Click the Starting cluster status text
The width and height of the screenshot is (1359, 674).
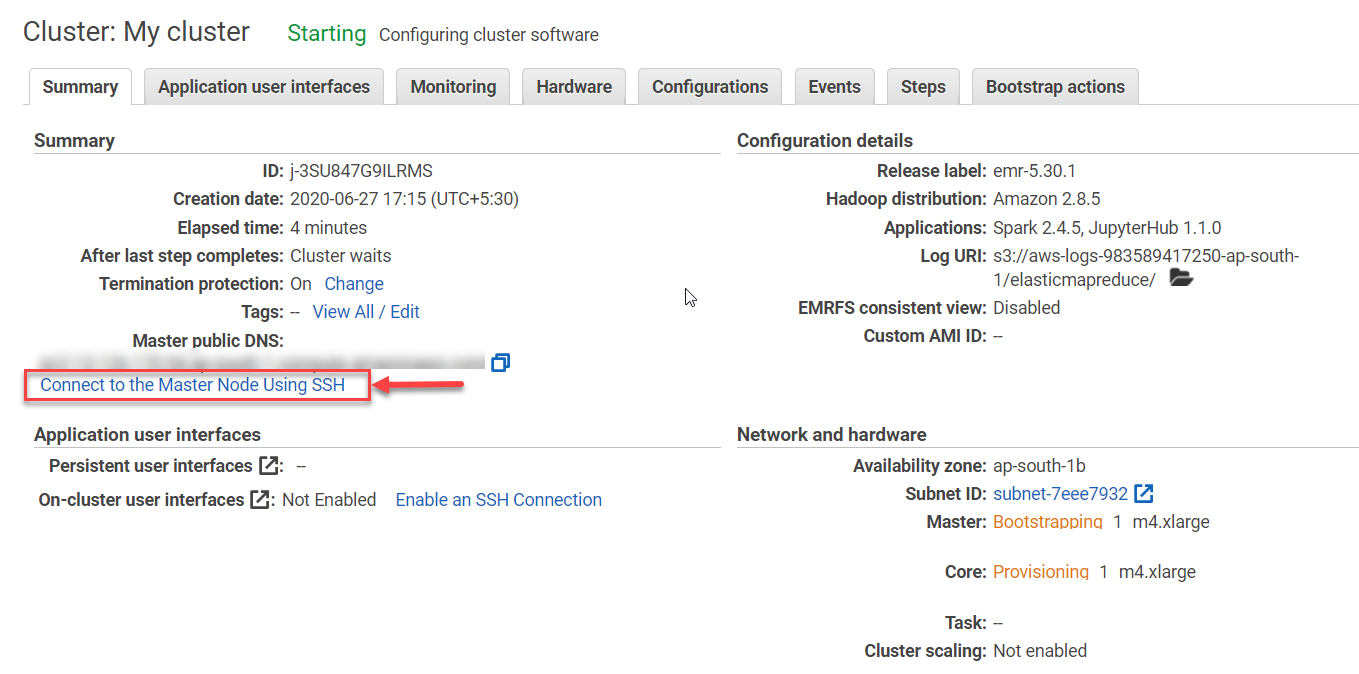(327, 34)
